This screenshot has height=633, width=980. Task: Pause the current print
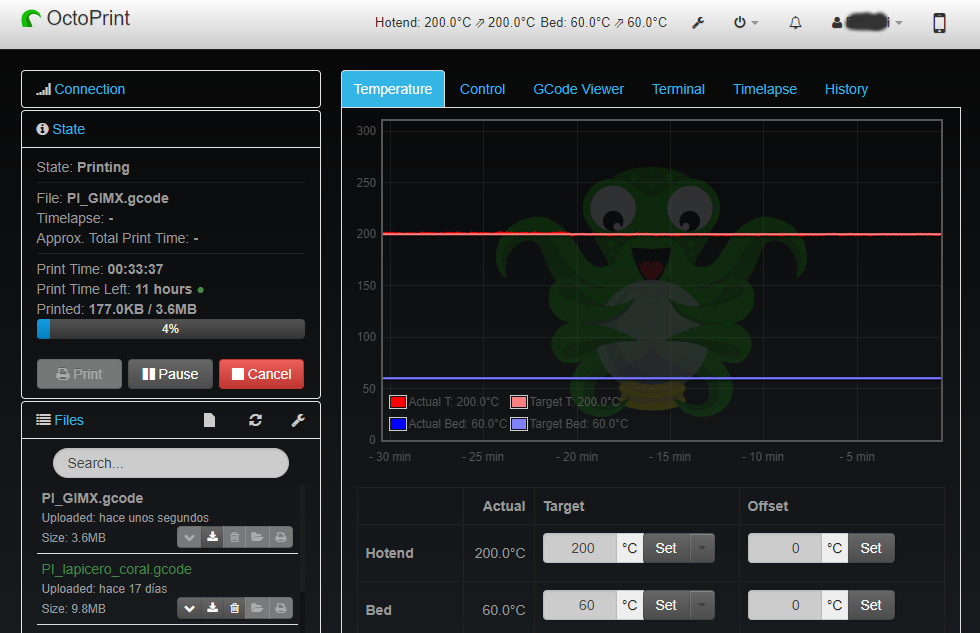pos(170,374)
